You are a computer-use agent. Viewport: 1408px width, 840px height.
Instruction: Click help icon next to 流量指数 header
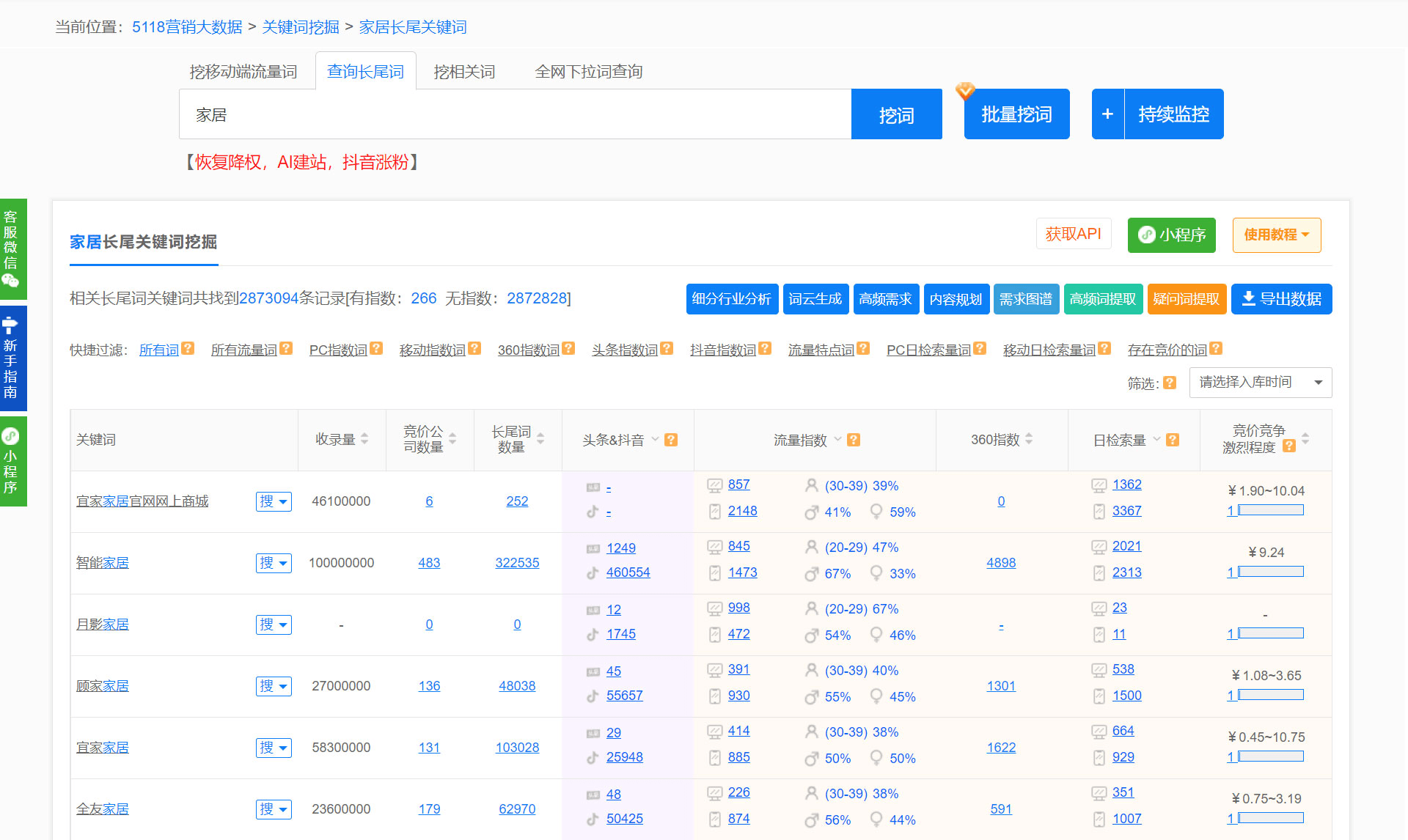(x=853, y=440)
